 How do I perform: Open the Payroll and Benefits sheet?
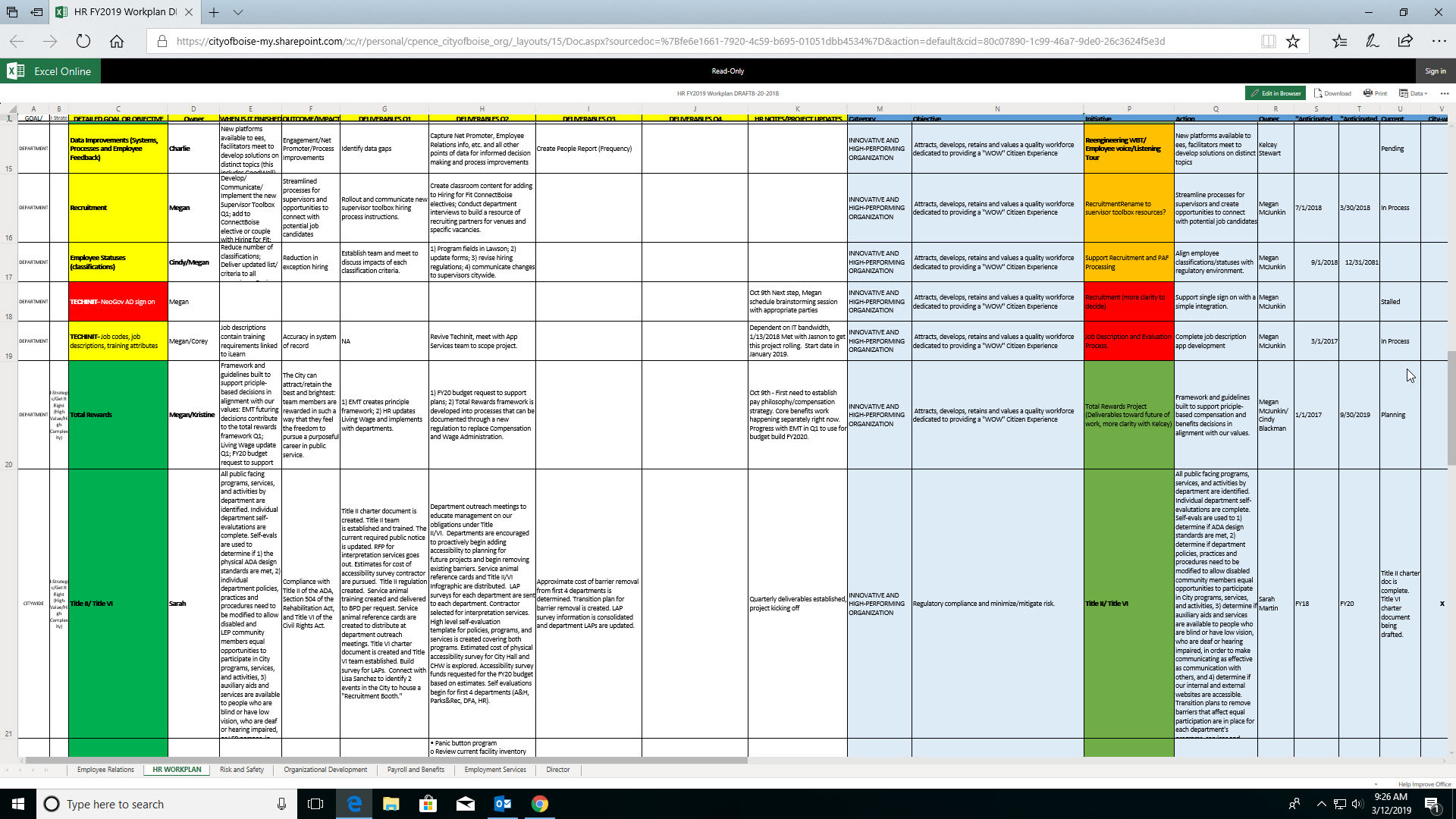point(416,770)
